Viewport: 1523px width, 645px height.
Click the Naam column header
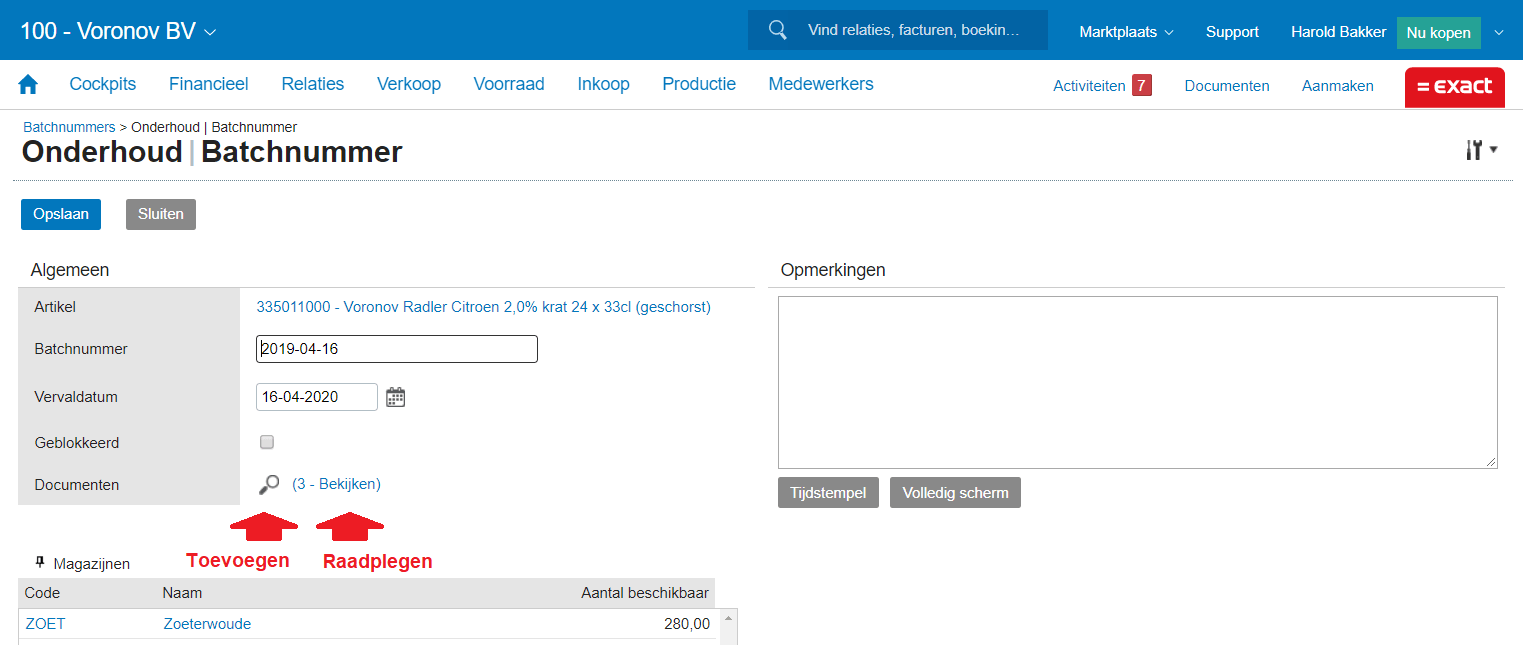tap(182, 593)
